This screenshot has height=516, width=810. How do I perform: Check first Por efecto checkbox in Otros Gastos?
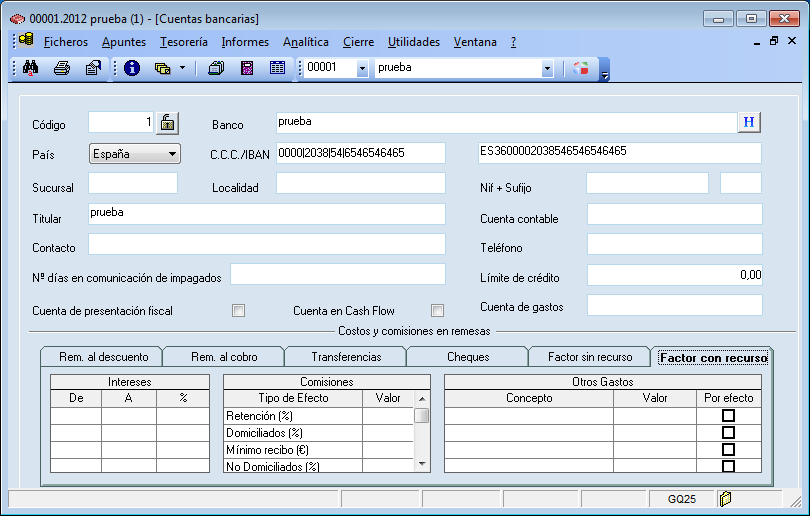tap(728, 415)
